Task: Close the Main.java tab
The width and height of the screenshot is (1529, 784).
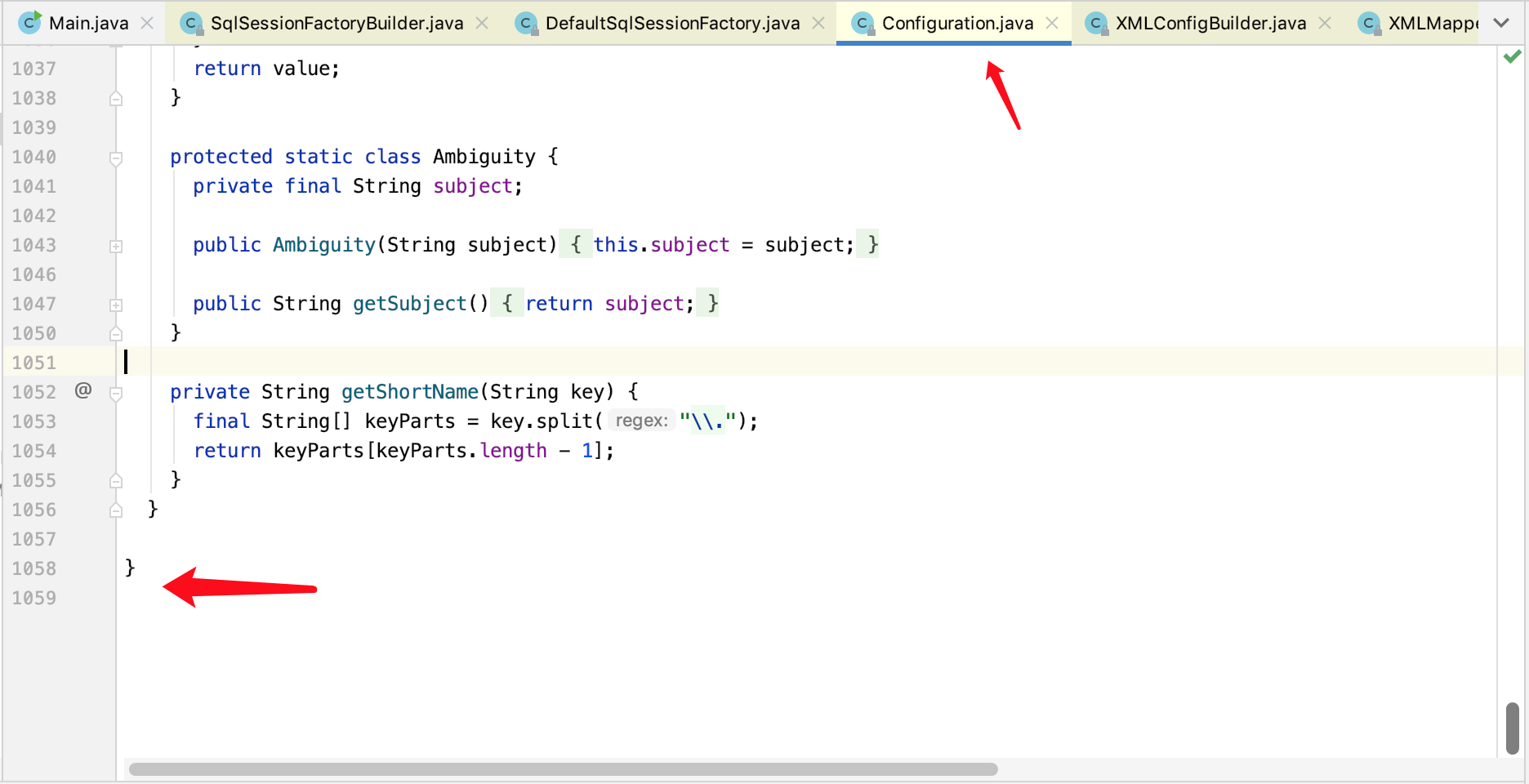Action: pyautogui.click(x=147, y=23)
